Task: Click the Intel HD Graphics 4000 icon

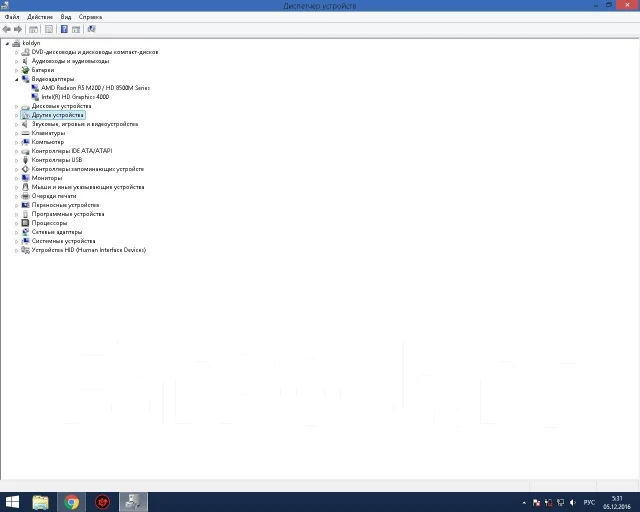Action: coord(35,97)
